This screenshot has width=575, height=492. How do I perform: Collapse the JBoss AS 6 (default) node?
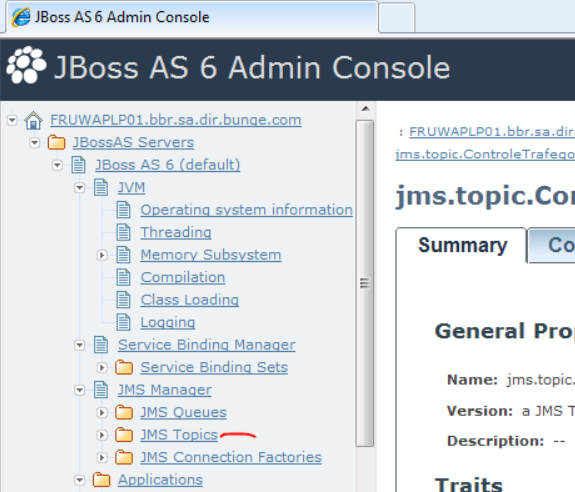click(57, 165)
